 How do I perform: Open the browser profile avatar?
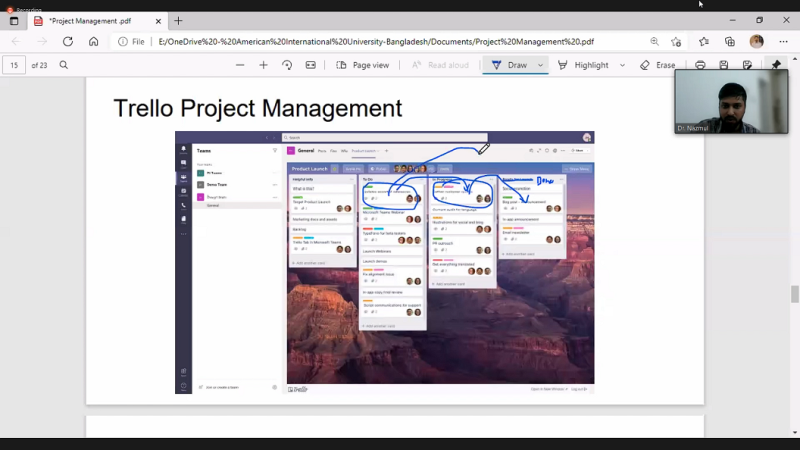point(757,41)
